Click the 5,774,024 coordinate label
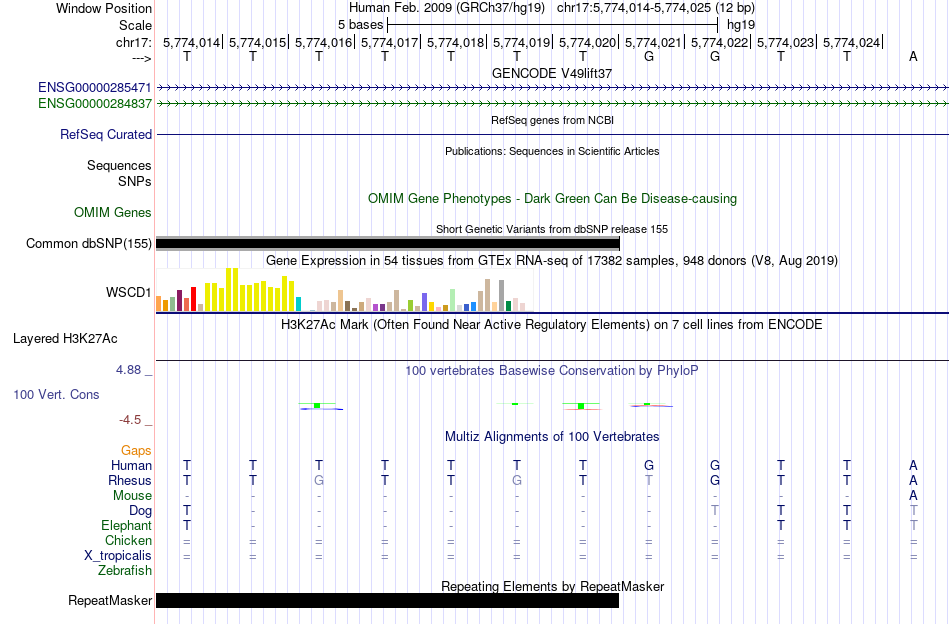The image size is (950, 624). (x=851, y=42)
